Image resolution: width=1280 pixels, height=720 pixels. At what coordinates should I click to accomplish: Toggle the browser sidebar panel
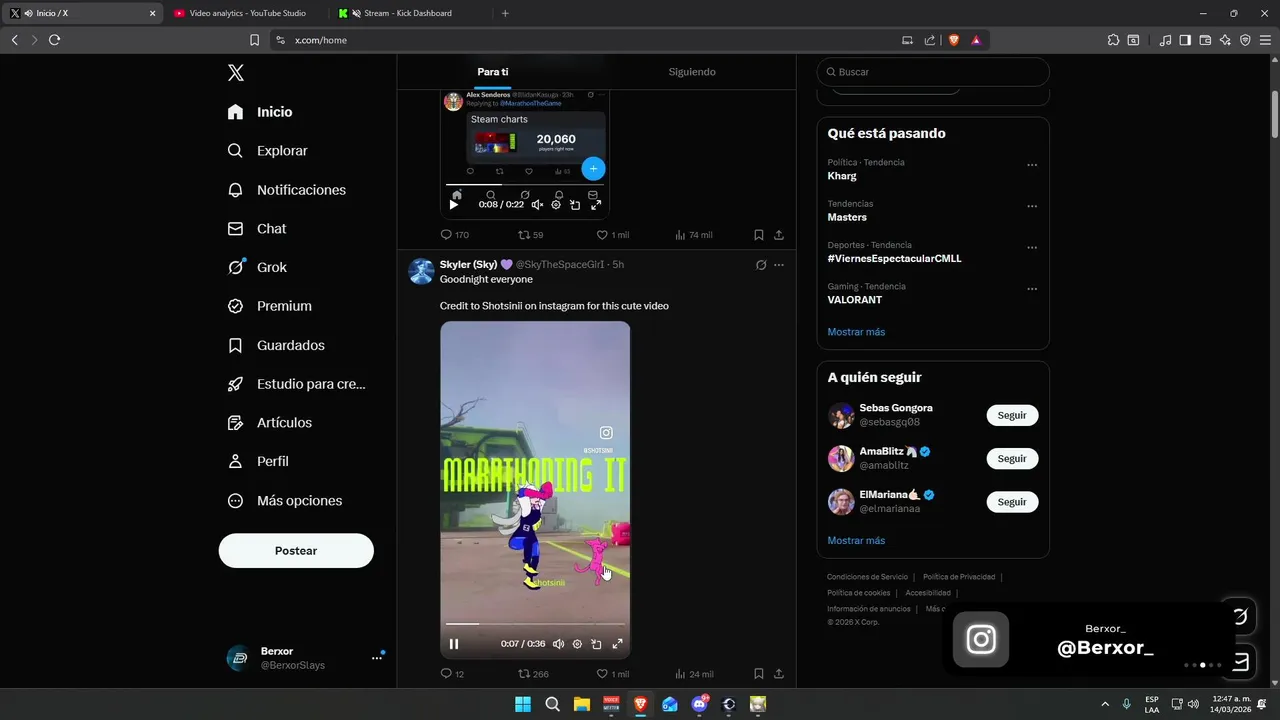point(1185,40)
